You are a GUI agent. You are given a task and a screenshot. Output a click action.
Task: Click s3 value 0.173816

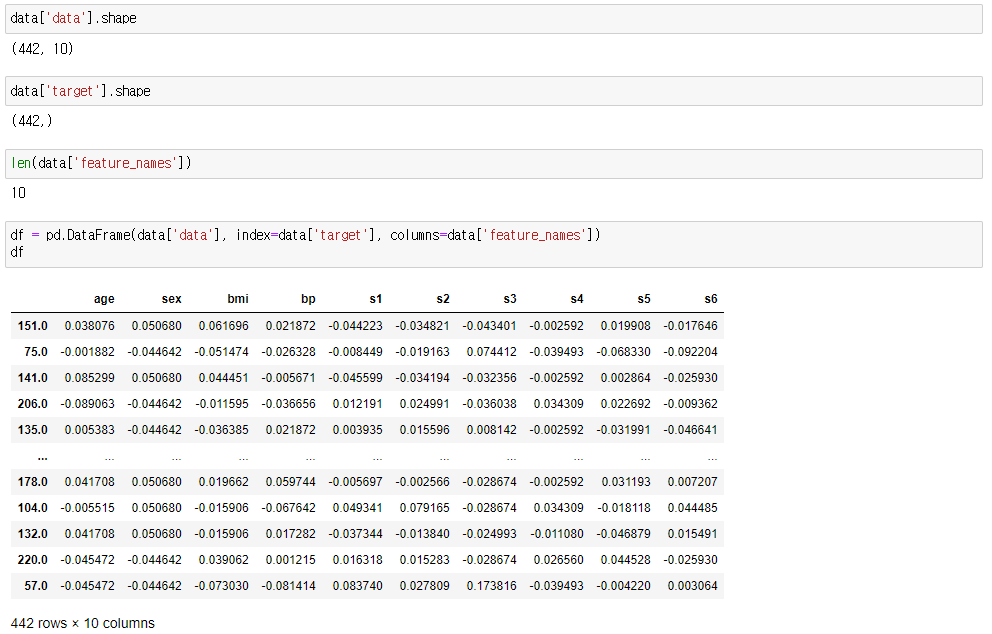click(x=492, y=585)
